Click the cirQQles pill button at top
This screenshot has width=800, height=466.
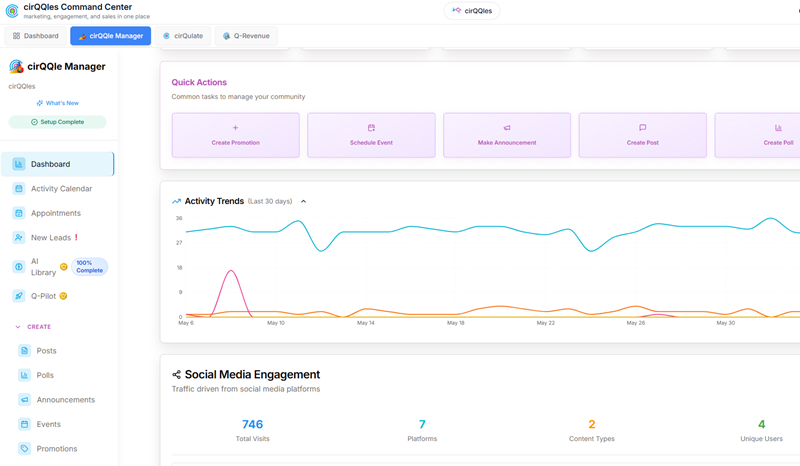coord(472,11)
